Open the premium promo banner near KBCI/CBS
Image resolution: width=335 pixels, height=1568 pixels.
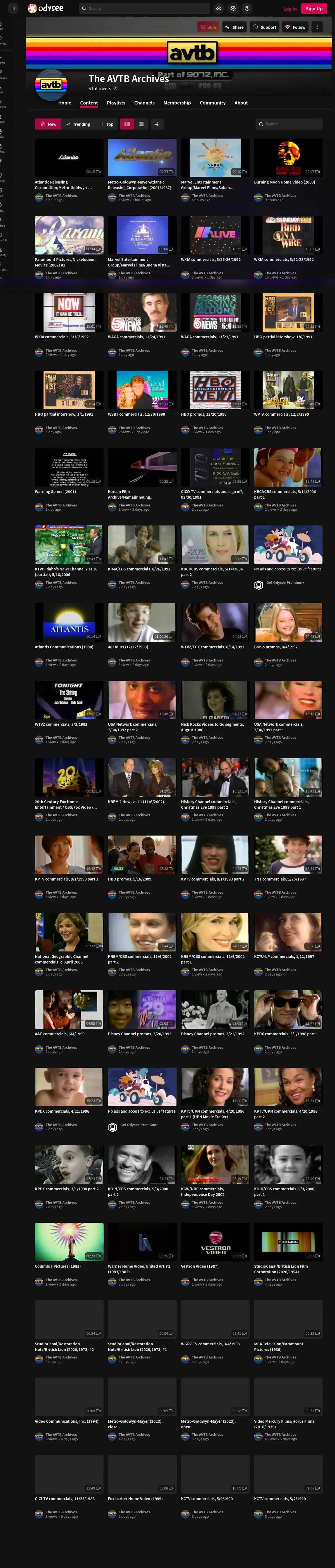[x=288, y=544]
